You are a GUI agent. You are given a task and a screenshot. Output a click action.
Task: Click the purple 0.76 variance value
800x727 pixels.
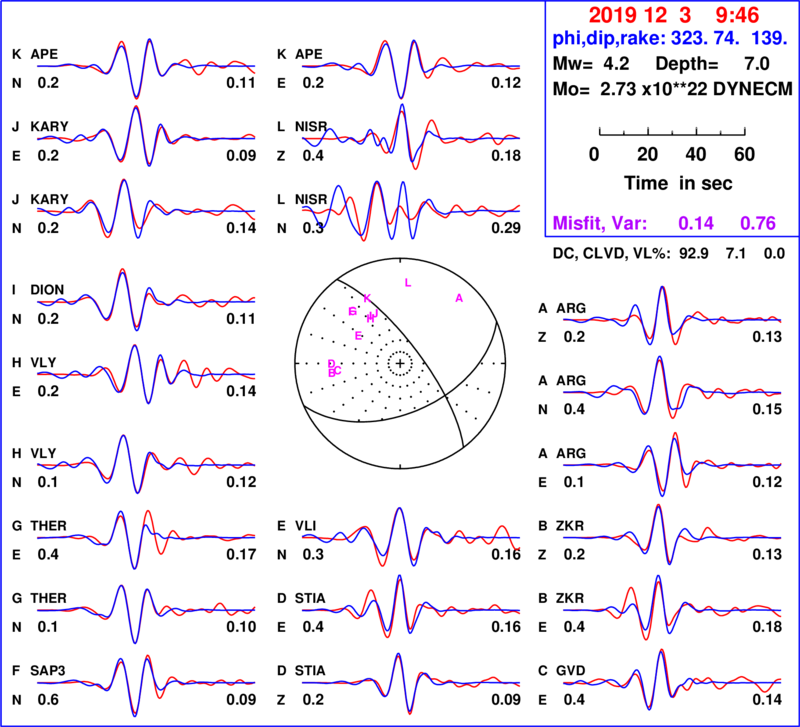pos(758,223)
